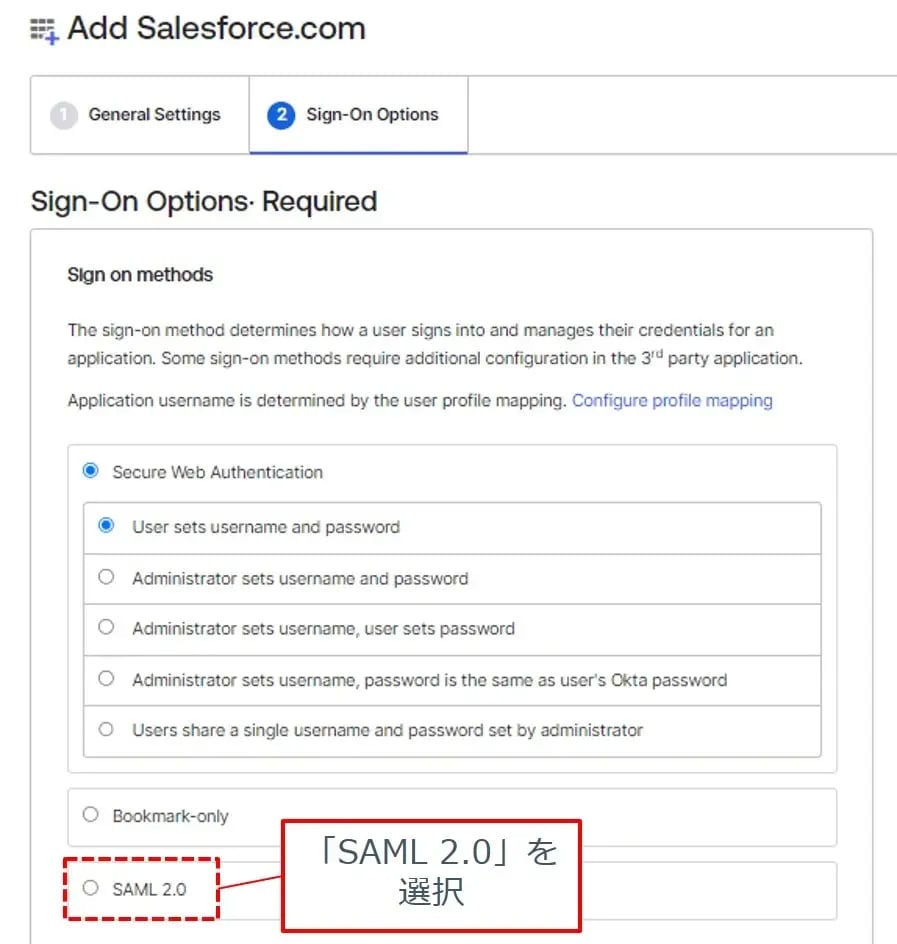897x944 pixels.
Task: Switch to the General Settings tab
Action: [154, 115]
